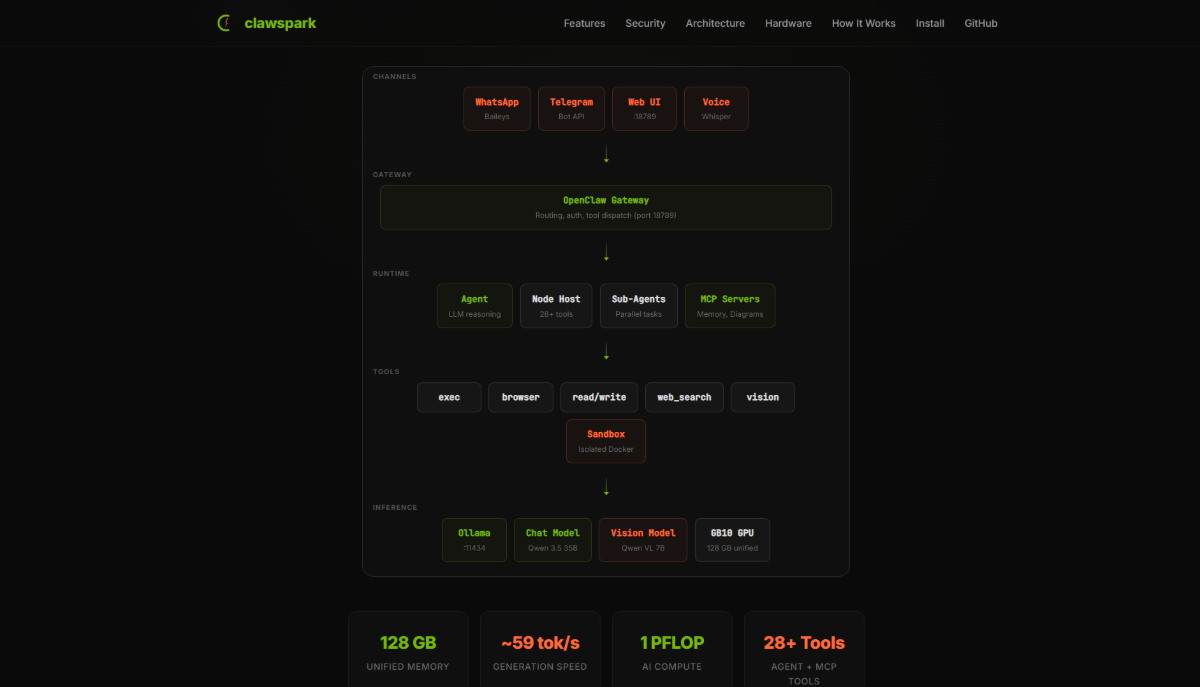This screenshot has width=1200, height=687.
Task: Click the Sandbox Isolated Docker card
Action: 606,441
